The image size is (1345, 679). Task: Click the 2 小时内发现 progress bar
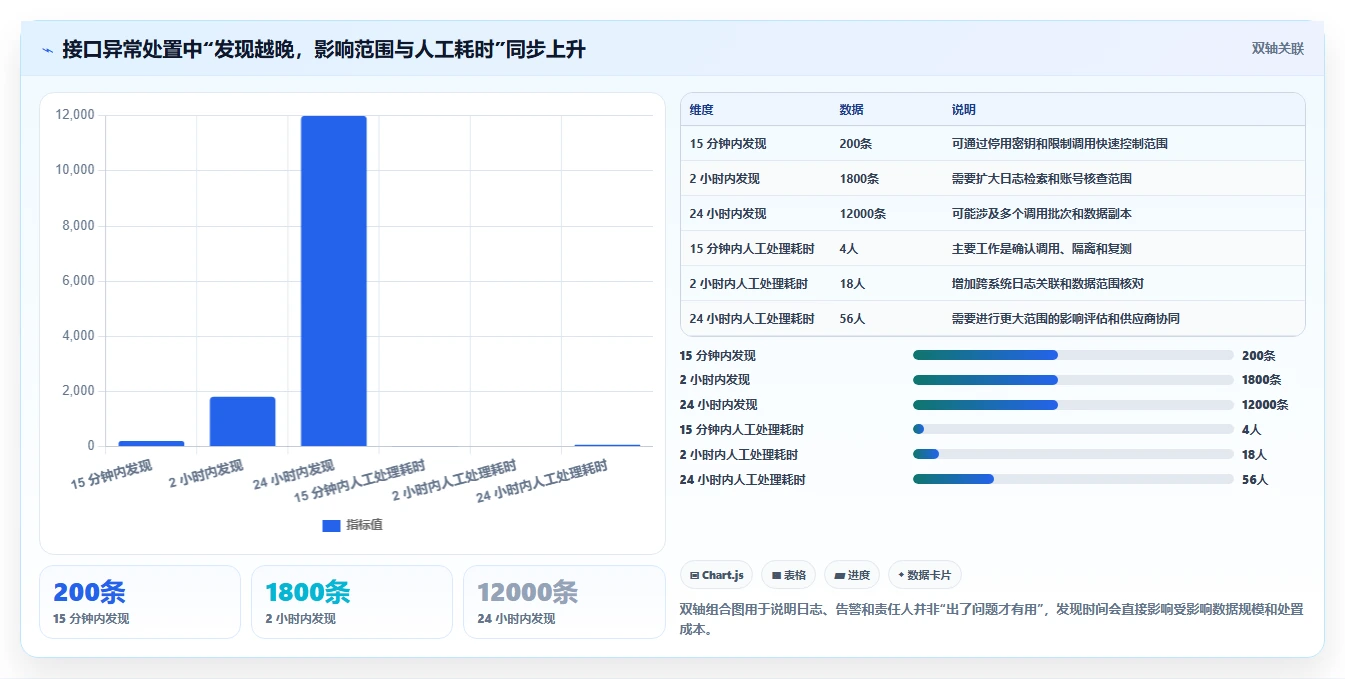(1073, 380)
